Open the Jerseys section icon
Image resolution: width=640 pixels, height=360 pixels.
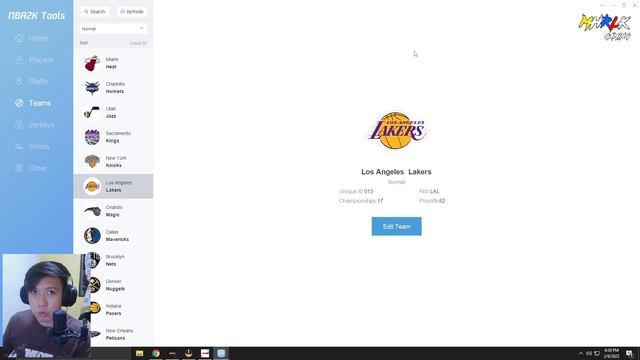click(x=19, y=125)
